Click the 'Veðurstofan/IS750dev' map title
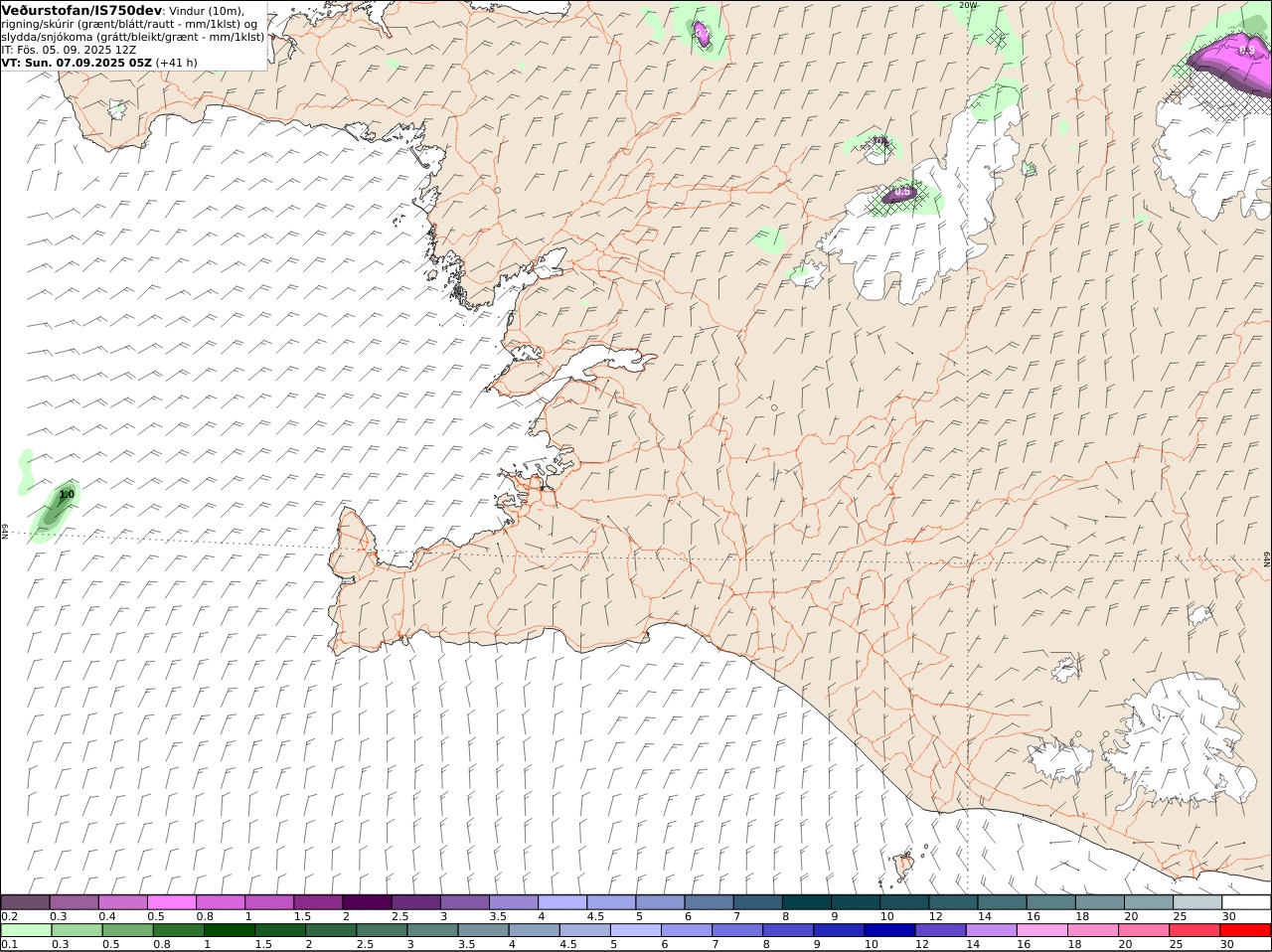The height and width of the screenshot is (952, 1272). click(81, 10)
